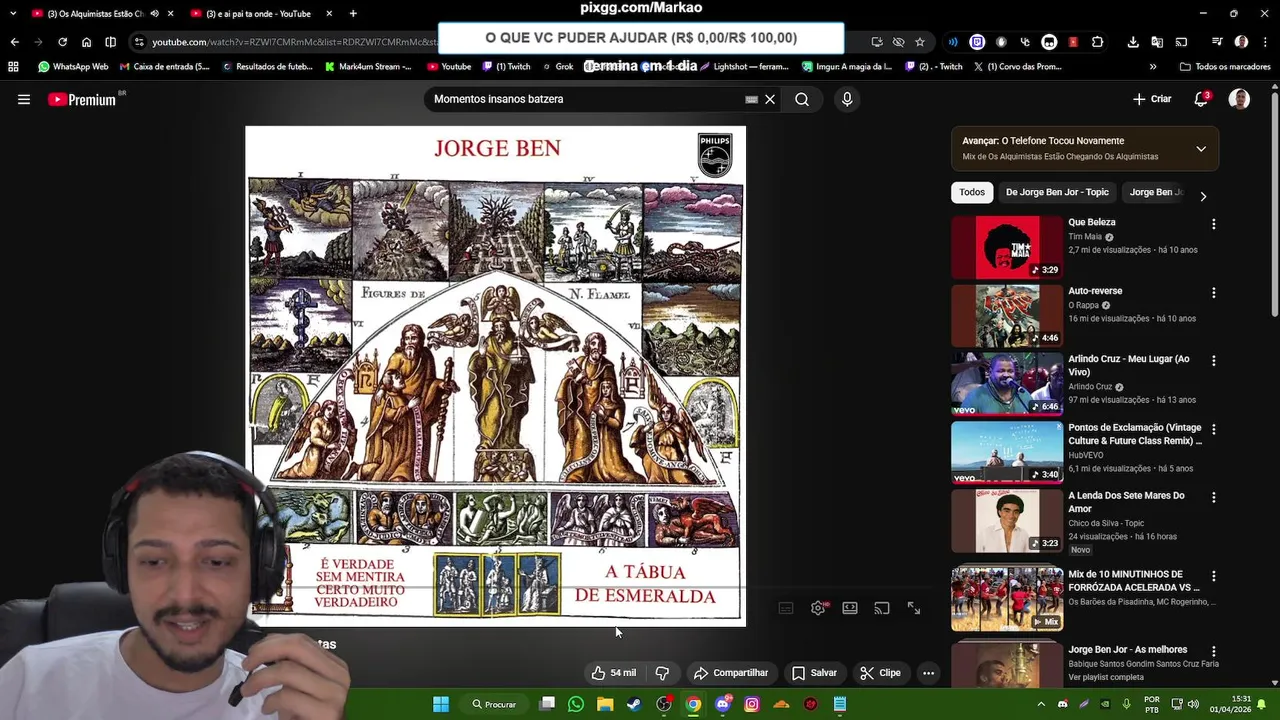1280x720 pixels.
Task: Open Ver playlist completa link
Action: pos(1105,677)
